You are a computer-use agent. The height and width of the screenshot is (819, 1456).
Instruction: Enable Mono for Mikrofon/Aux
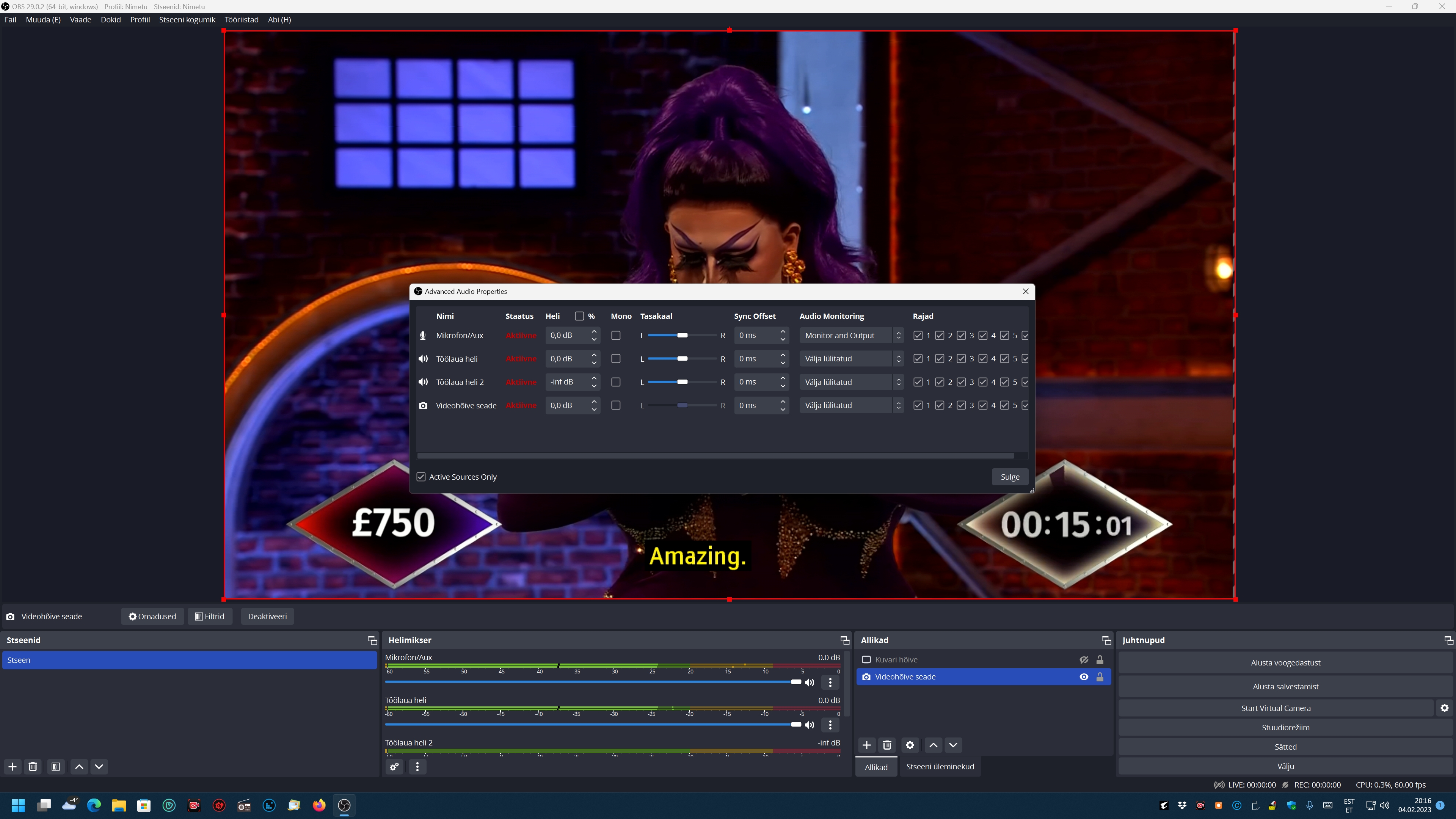pos(616,335)
